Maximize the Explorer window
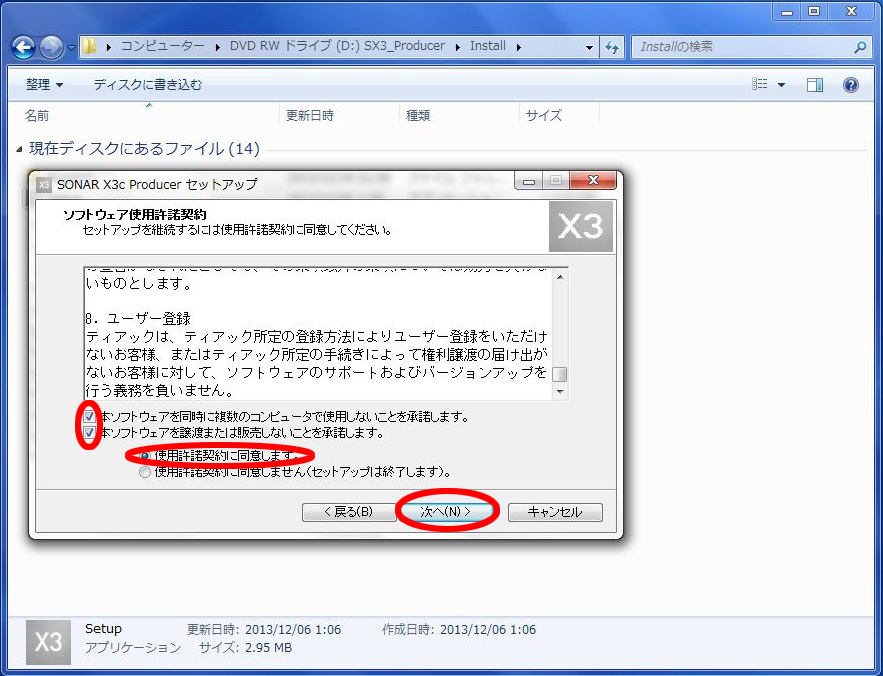Viewport: 883px width, 676px height. (x=814, y=11)
